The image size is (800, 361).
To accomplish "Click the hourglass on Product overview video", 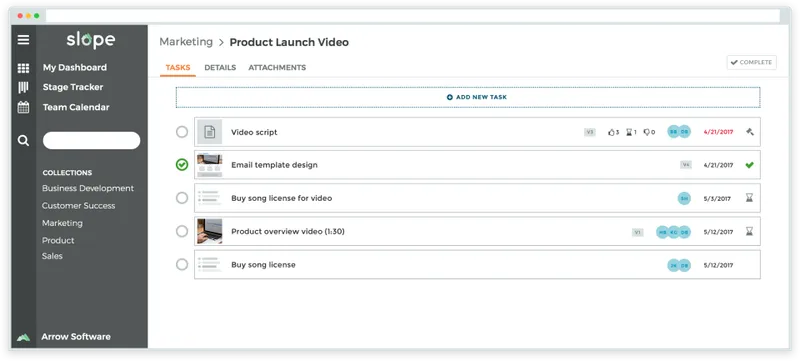I will (749, 231).
